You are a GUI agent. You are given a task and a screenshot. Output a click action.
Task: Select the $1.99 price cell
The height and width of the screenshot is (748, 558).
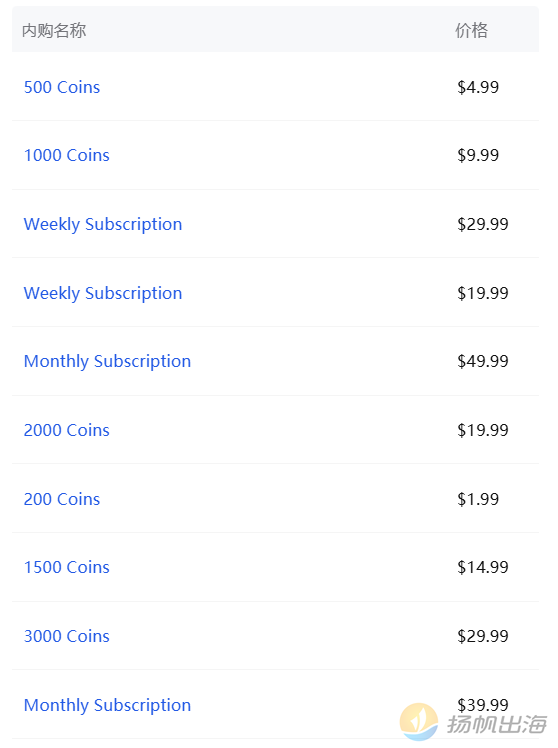coord(478,499)
